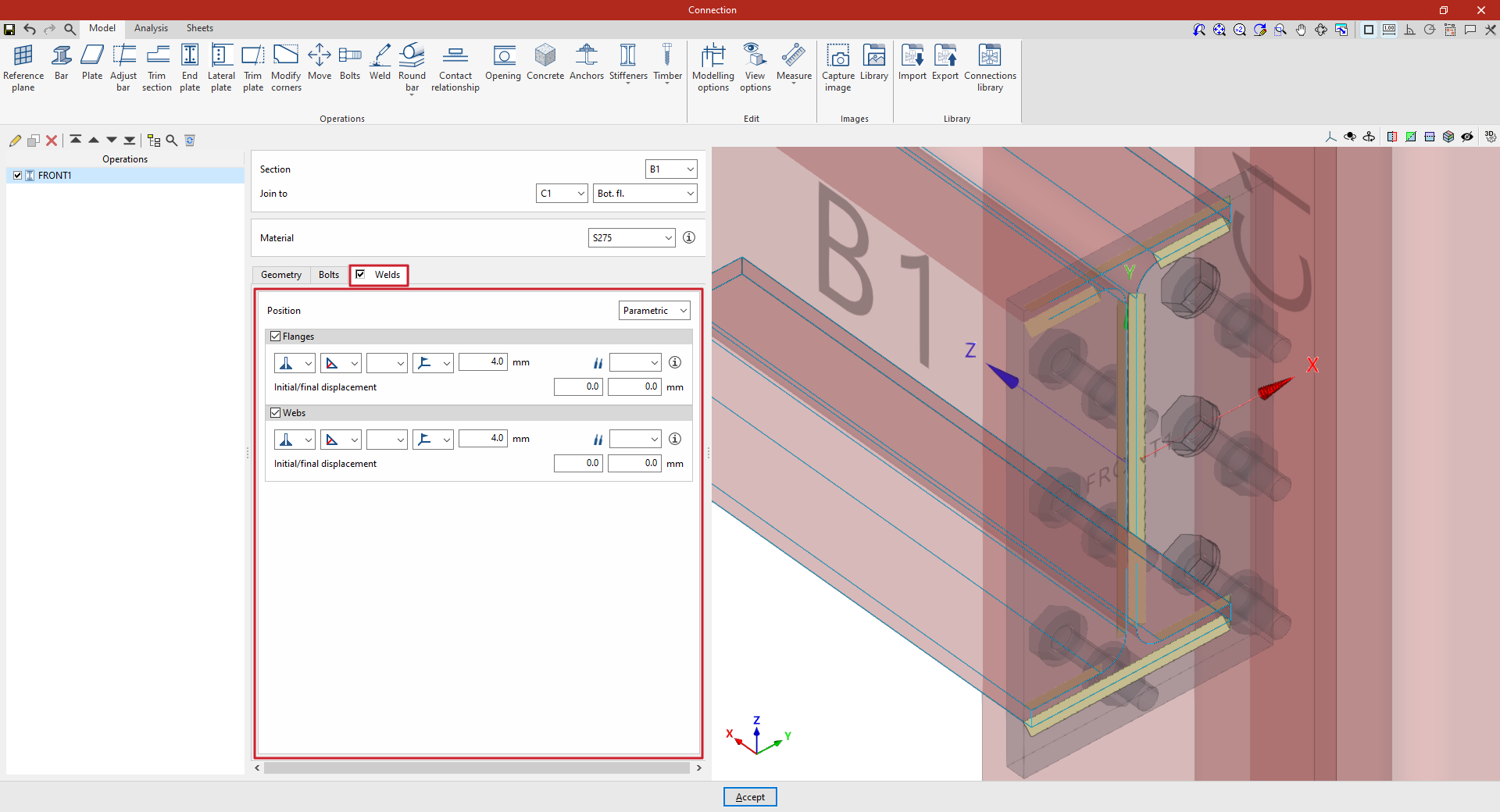
Task: Add Anchors with the Anchors tool
Action: [587, 62]
